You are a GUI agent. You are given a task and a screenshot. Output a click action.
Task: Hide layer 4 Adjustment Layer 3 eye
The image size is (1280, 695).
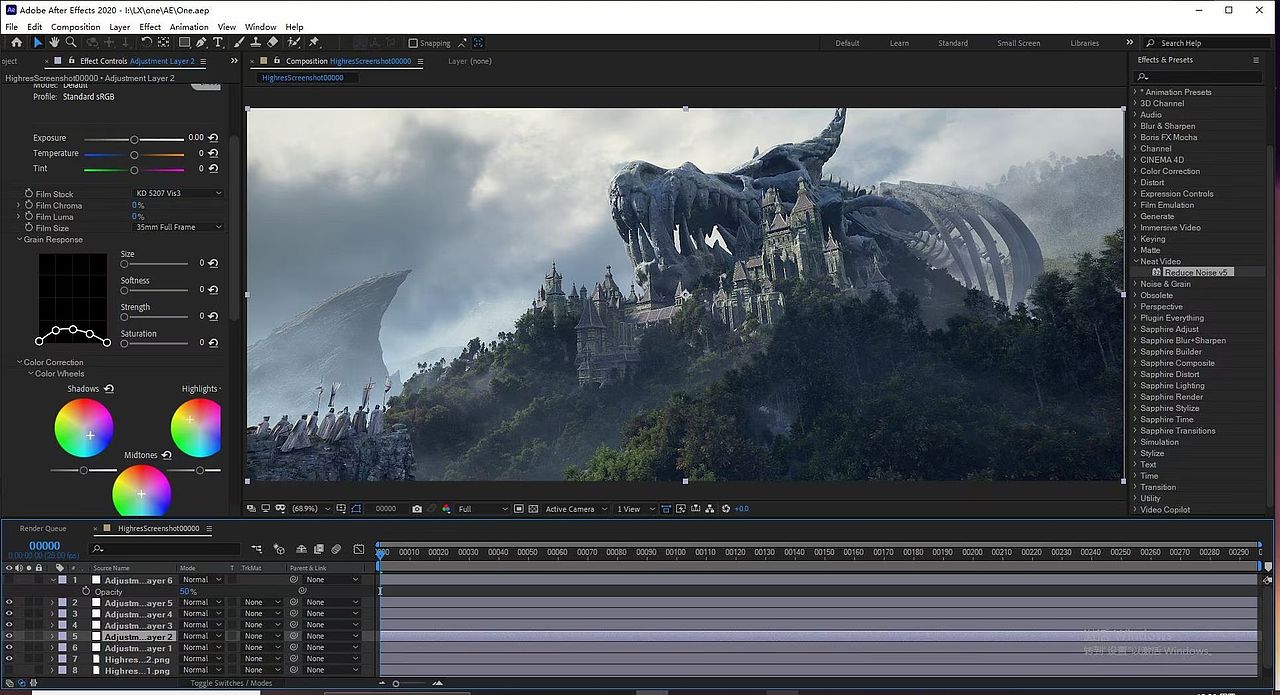click(x=9, y=625)
